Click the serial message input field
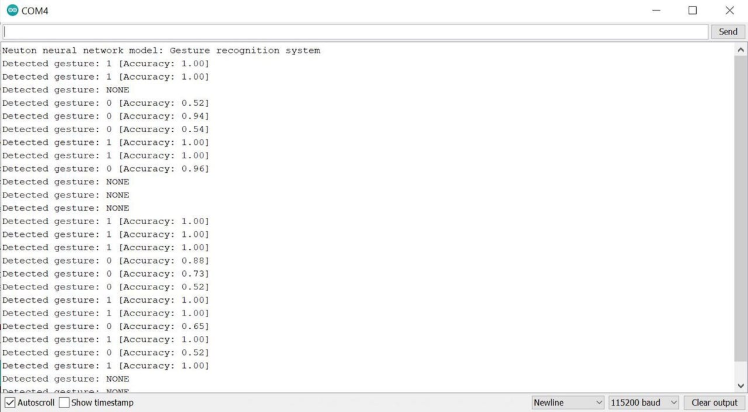The width and height of the screenshot is (748, 412). (x=355, y=32)
